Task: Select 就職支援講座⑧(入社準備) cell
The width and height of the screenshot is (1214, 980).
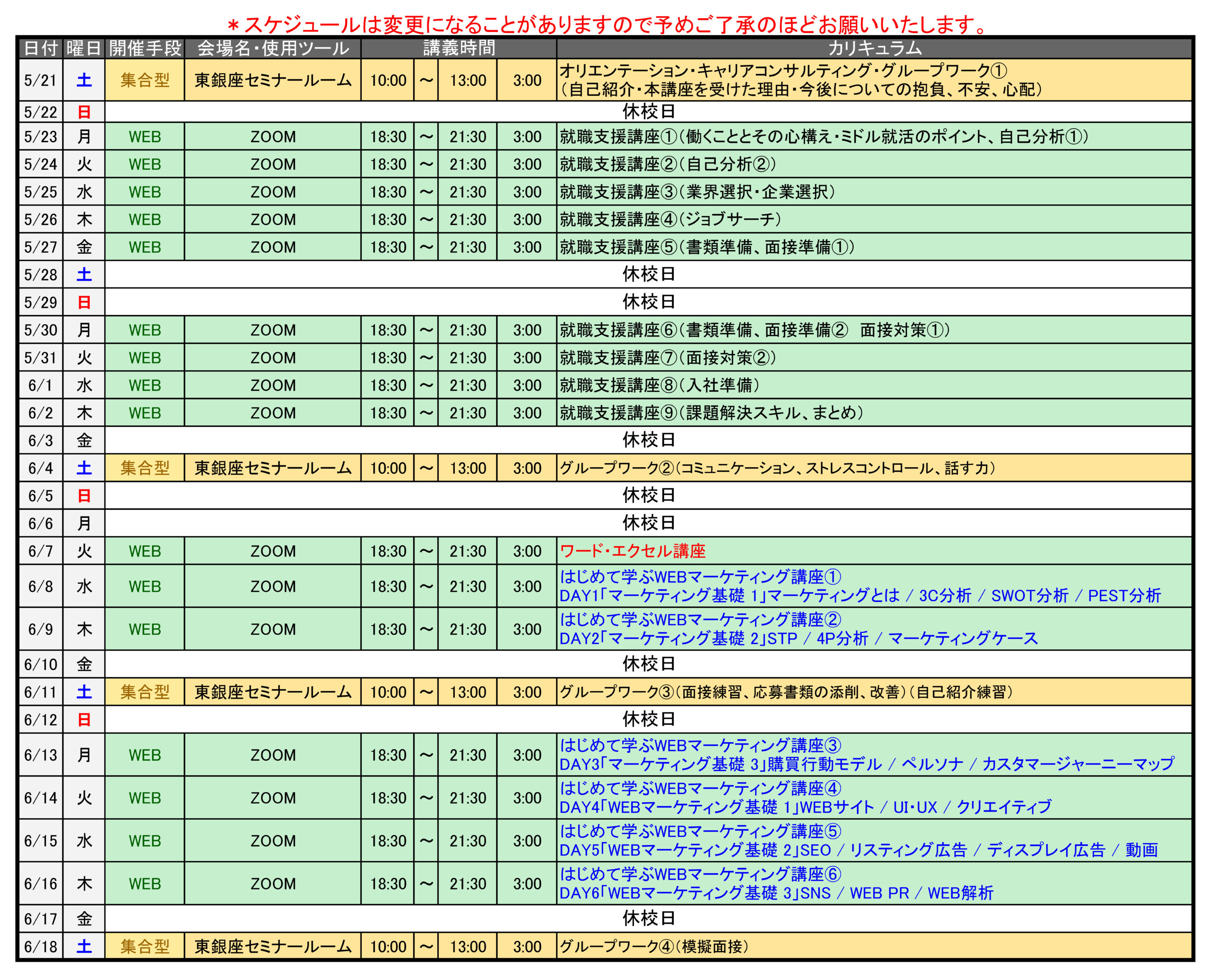Action: pyautogui.click(x=874, y=385)
